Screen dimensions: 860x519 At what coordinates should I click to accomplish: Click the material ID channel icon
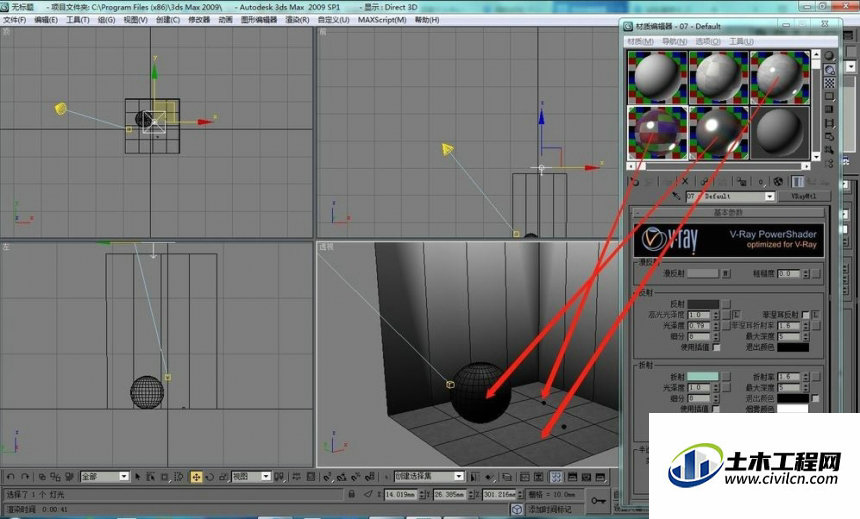point(761,182)
